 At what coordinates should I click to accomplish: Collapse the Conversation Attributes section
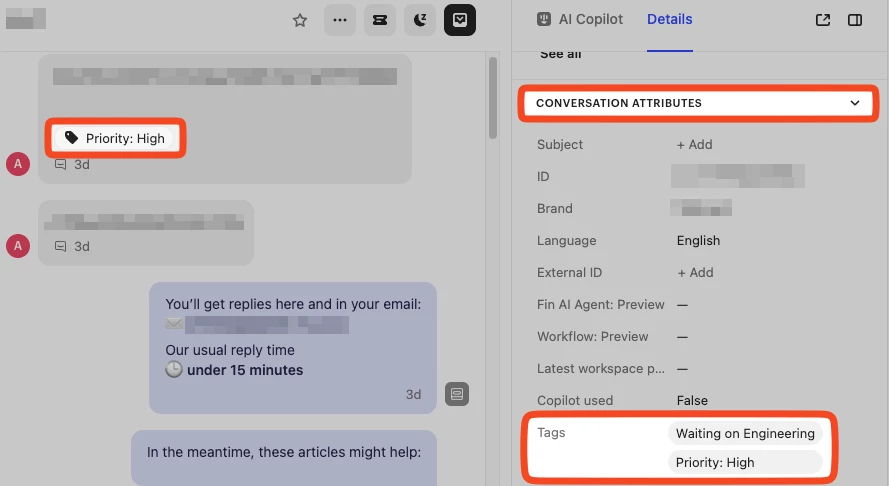pyautogui.click(x=698, y=103)
